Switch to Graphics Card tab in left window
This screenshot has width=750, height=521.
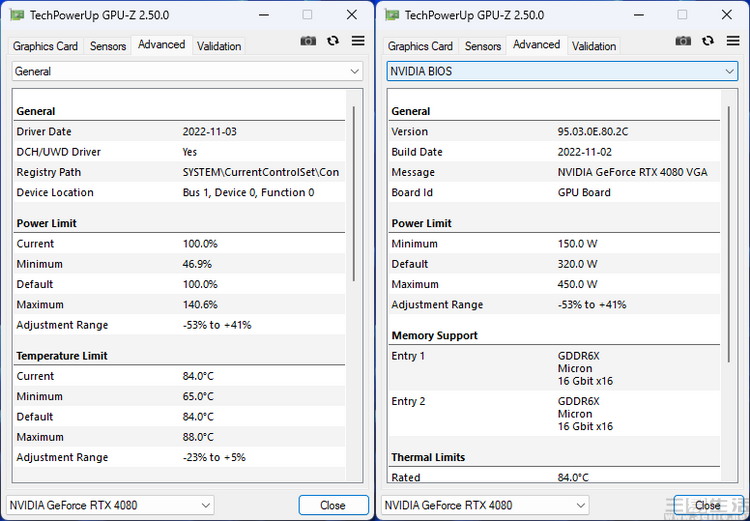click(45, 46)
